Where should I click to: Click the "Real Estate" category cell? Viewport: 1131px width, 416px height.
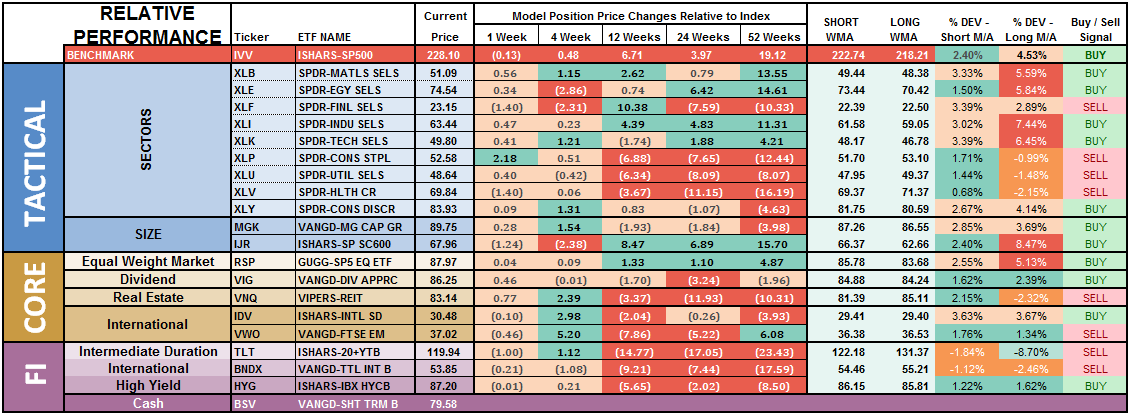[148, 296]
